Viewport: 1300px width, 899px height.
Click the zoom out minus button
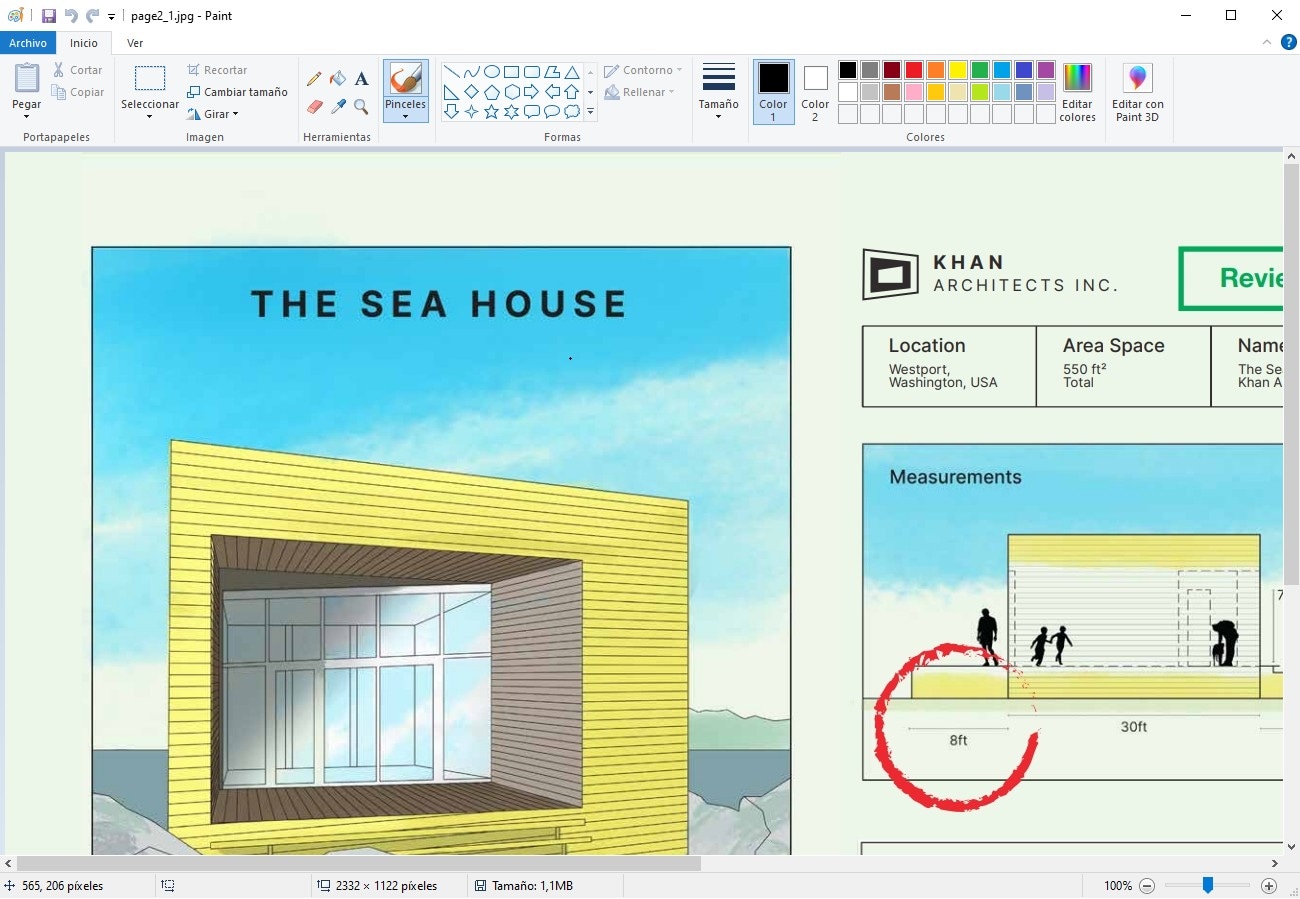pyautogui.click(x=1147, y=886)
